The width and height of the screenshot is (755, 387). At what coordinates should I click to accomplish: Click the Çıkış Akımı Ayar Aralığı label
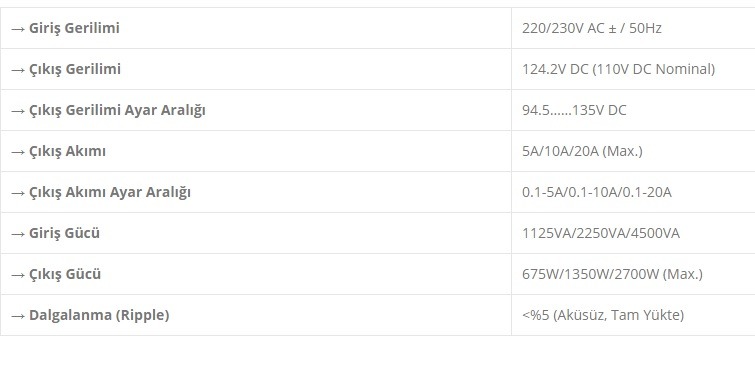(110, 192)
